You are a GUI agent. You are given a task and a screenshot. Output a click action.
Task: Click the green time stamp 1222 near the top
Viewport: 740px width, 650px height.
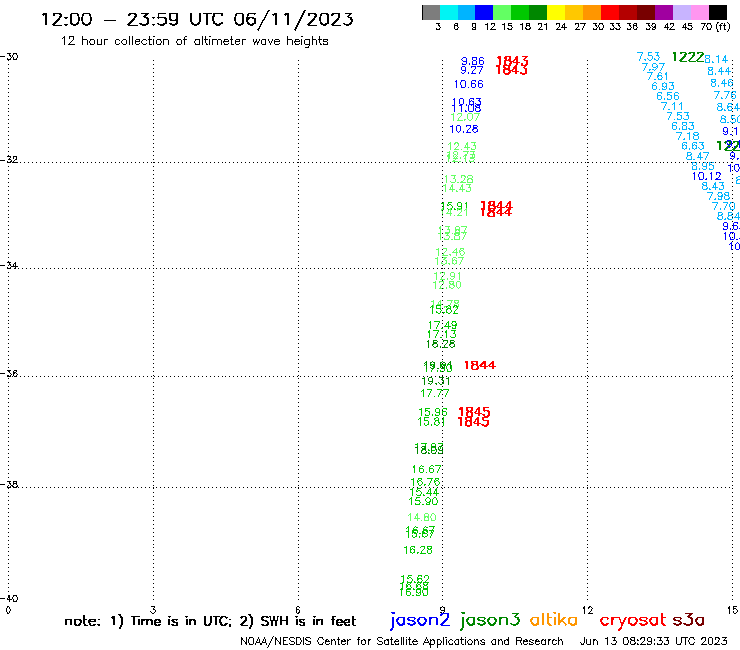coord(688,57)
